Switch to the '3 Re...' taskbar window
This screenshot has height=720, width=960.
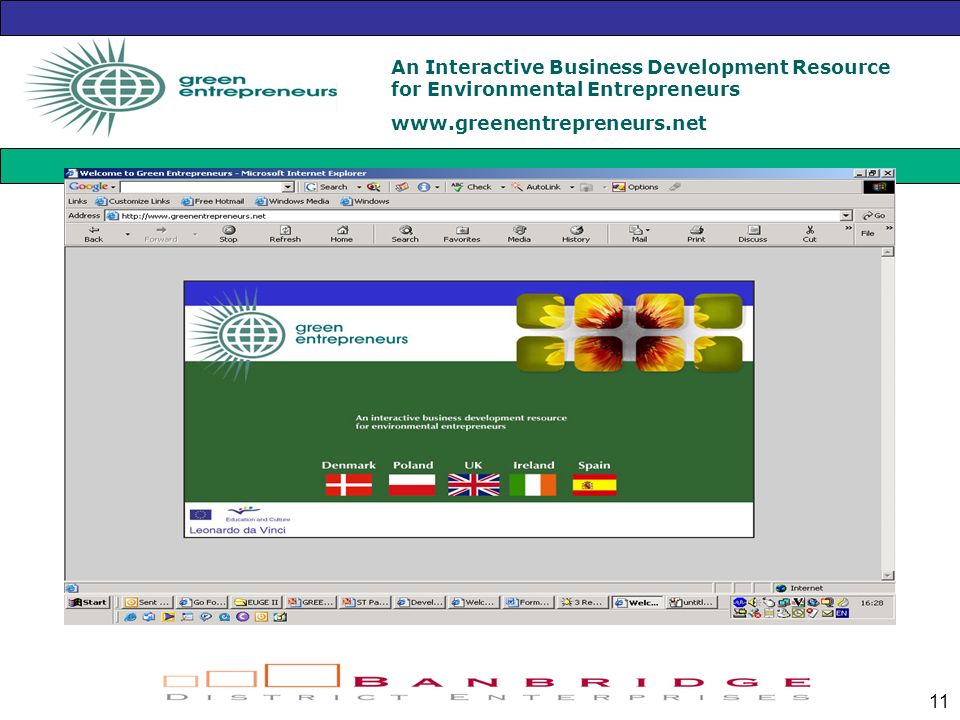(x=583, y=602)
